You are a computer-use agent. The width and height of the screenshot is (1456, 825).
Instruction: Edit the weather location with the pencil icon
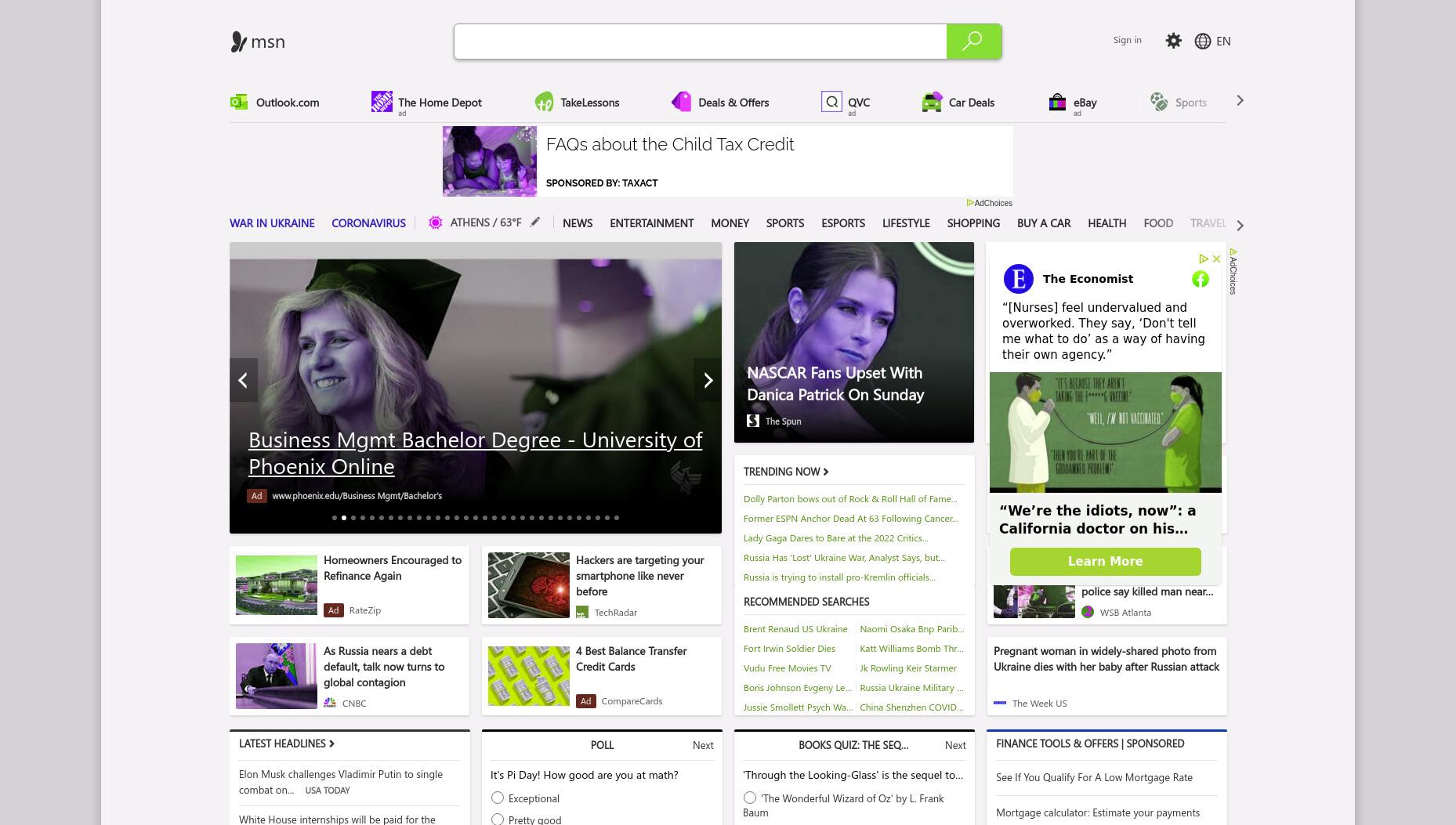535,222
